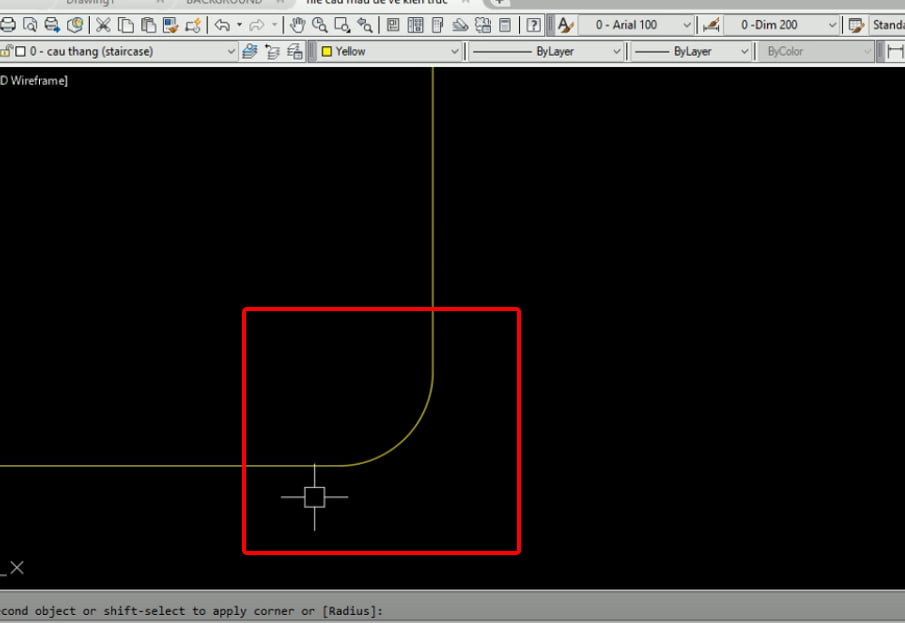905x623 pixels.
Task: Switch to the Drawing1 file tab
Action: (x=89, y=2)
